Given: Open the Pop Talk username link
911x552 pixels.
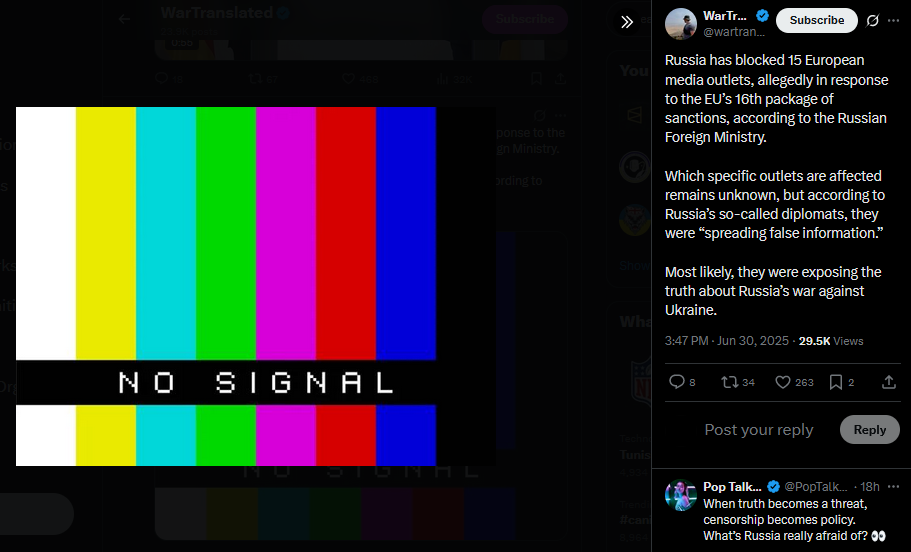Looking at the screenshot, I should click(x=816, y=486).
